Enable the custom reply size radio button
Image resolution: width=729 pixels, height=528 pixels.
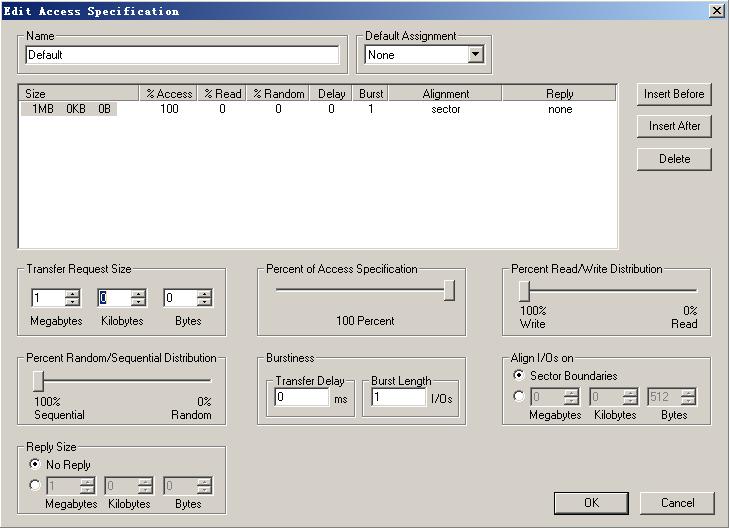[x=36, y=485]
